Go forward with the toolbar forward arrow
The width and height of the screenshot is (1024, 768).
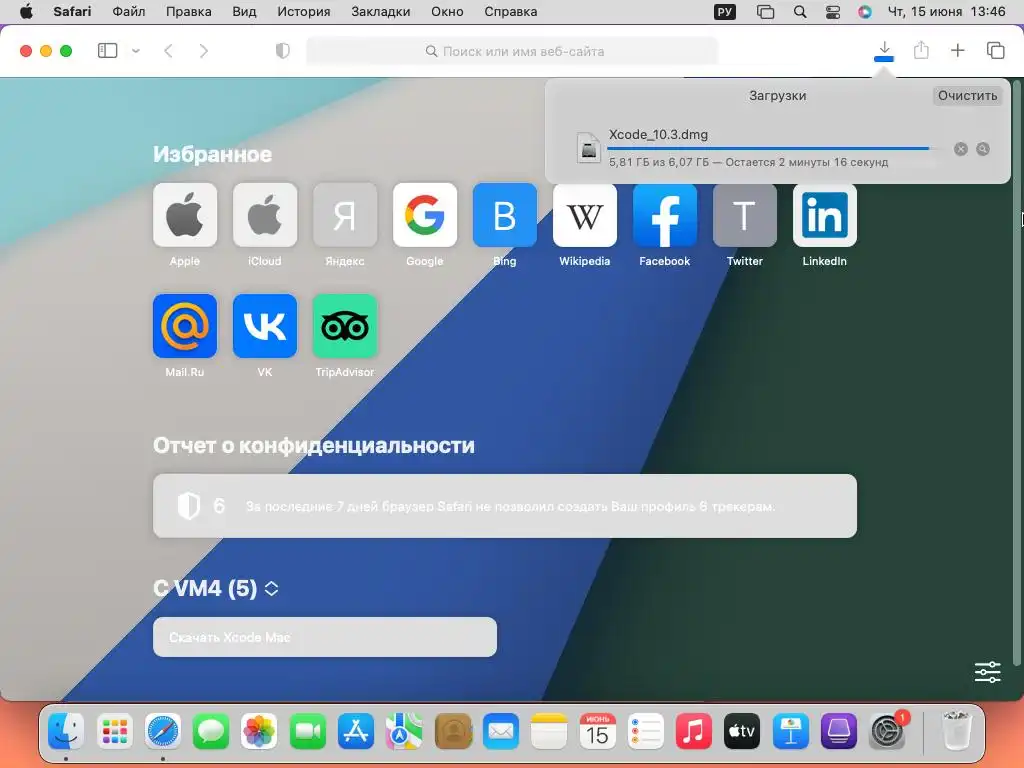pyautogui.click(x=204, y=51)
